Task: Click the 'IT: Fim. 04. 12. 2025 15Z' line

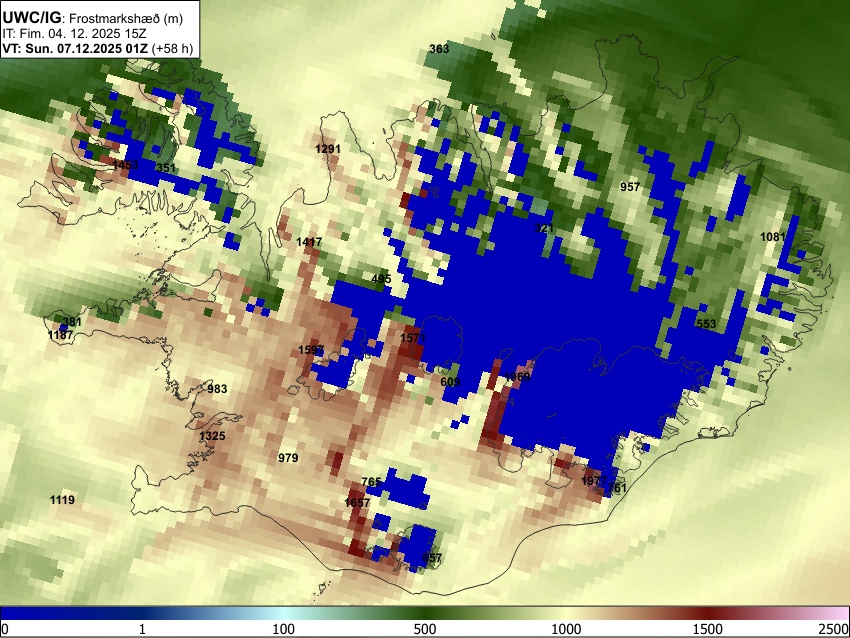Action: (x=74, y=34)
